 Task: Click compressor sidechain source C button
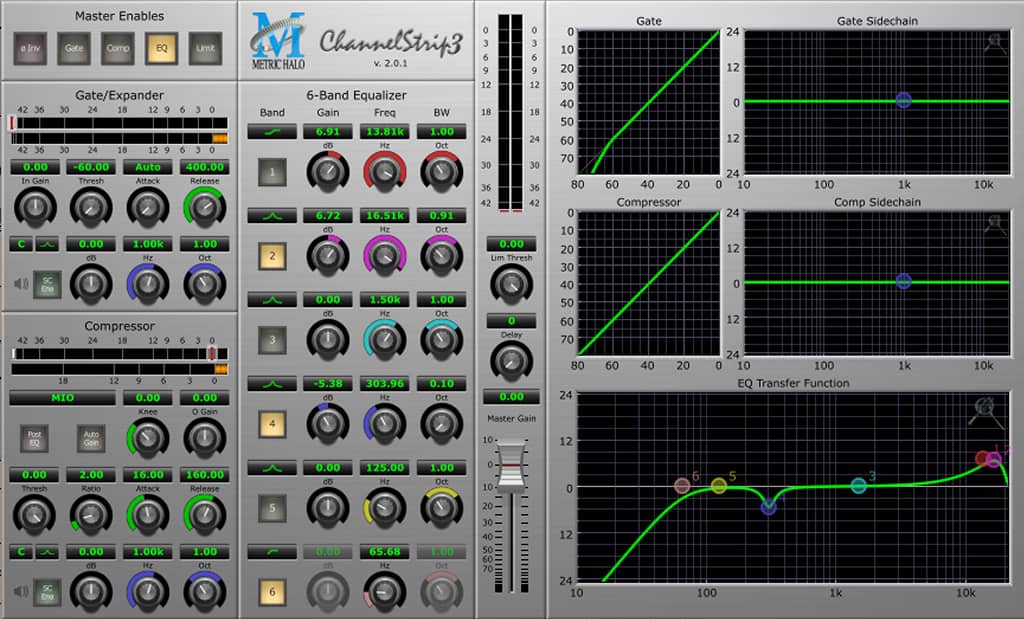click(21, 552)
